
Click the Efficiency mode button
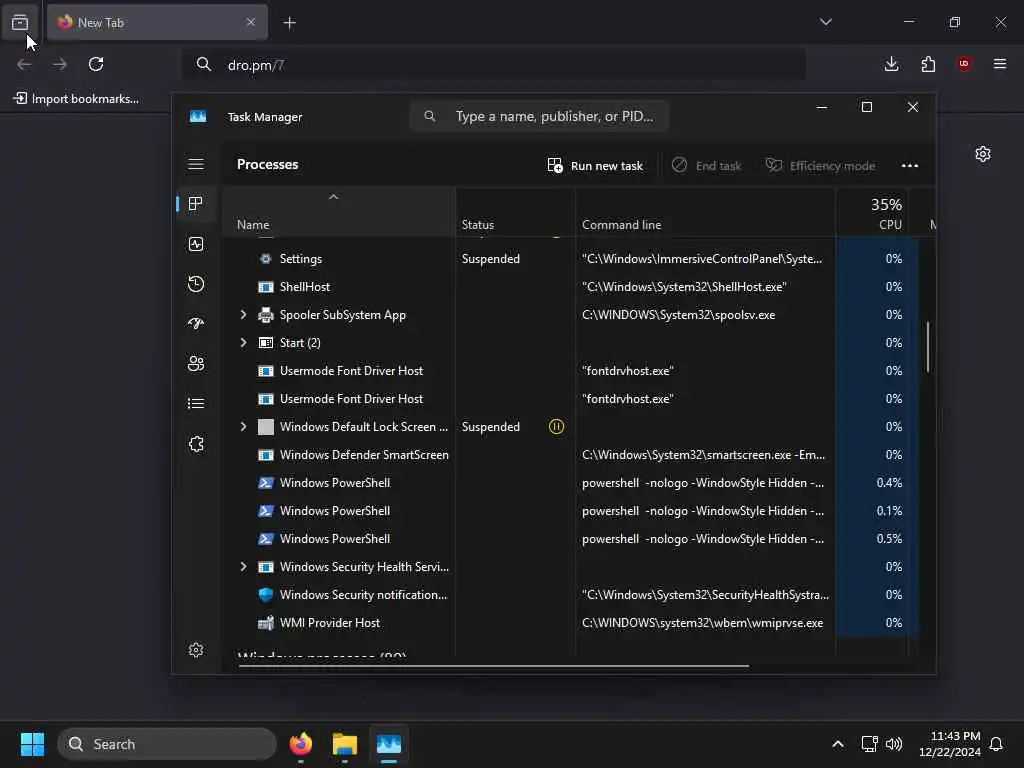820,166
